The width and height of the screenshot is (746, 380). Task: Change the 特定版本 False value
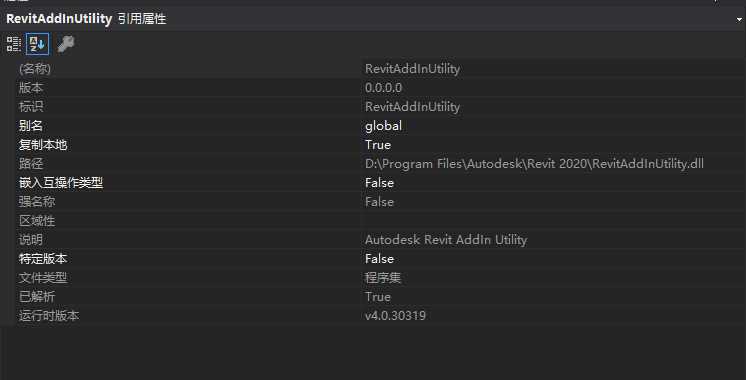click(x=379, y=259)
